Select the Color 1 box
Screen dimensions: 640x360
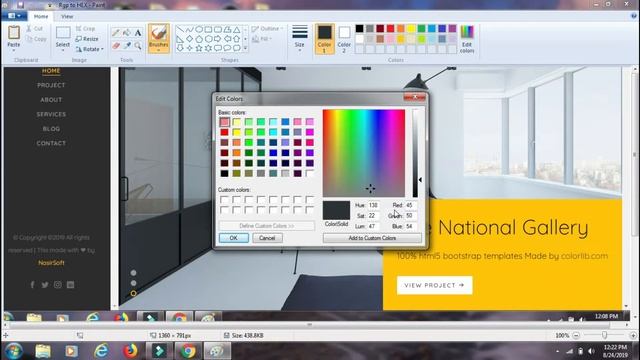click(324, 39)
